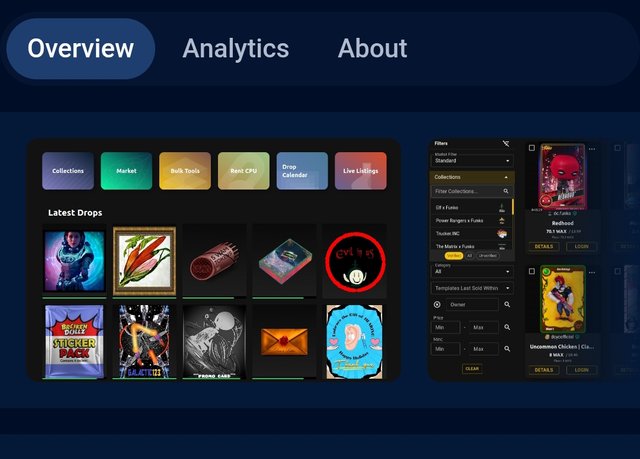Select the Trucker.INC collection
Screen dimensions: 640x459
[x=469, y=233]
